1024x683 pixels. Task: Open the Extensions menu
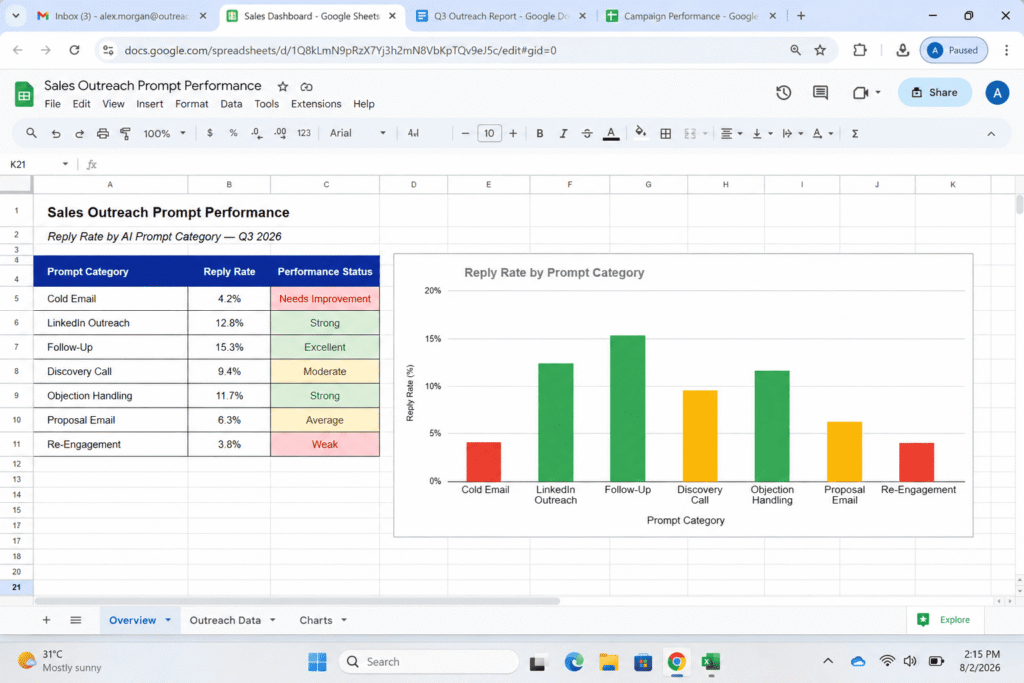click(316, 104)
